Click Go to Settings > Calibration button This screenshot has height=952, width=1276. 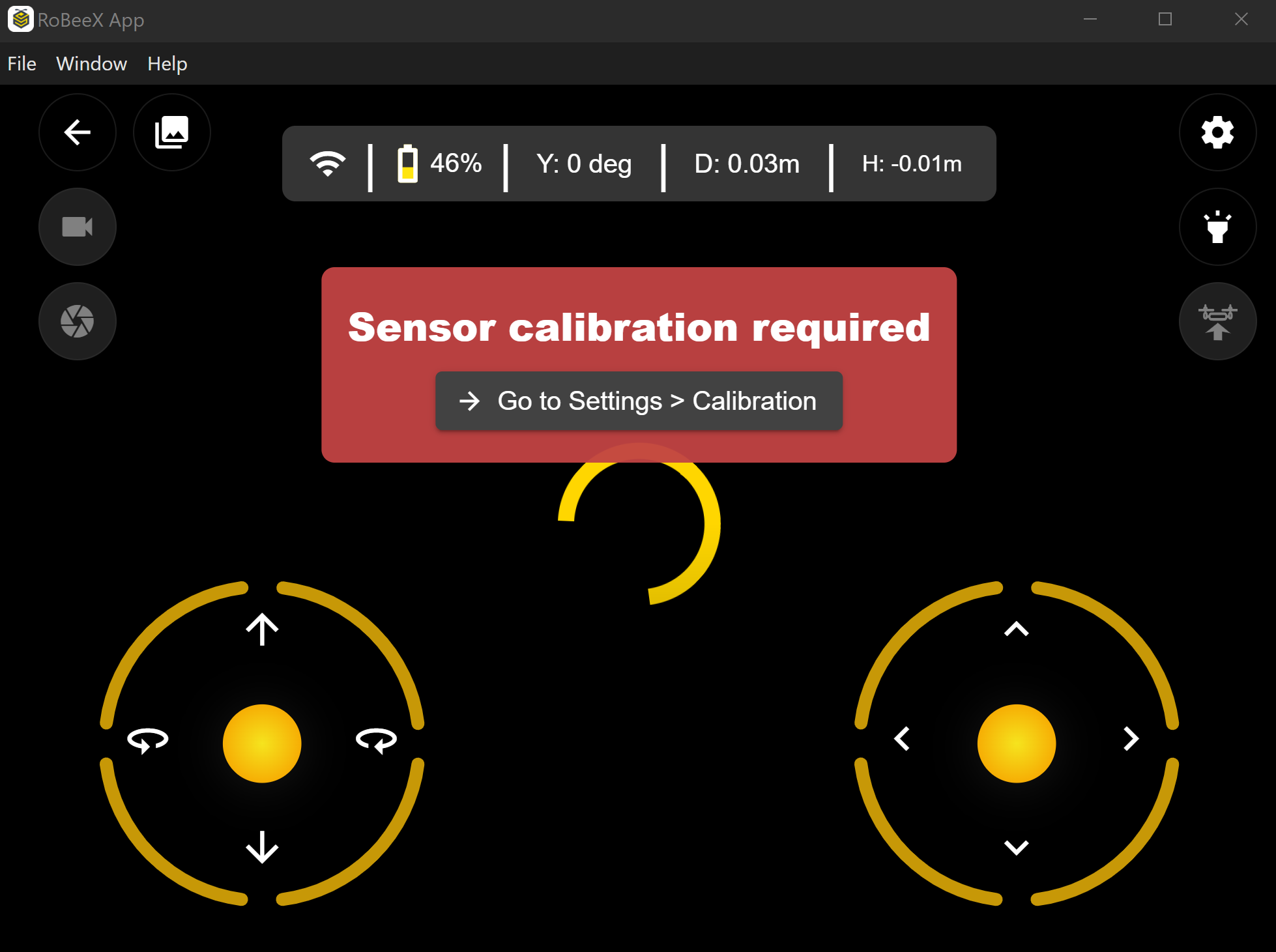tap(639, 401)
